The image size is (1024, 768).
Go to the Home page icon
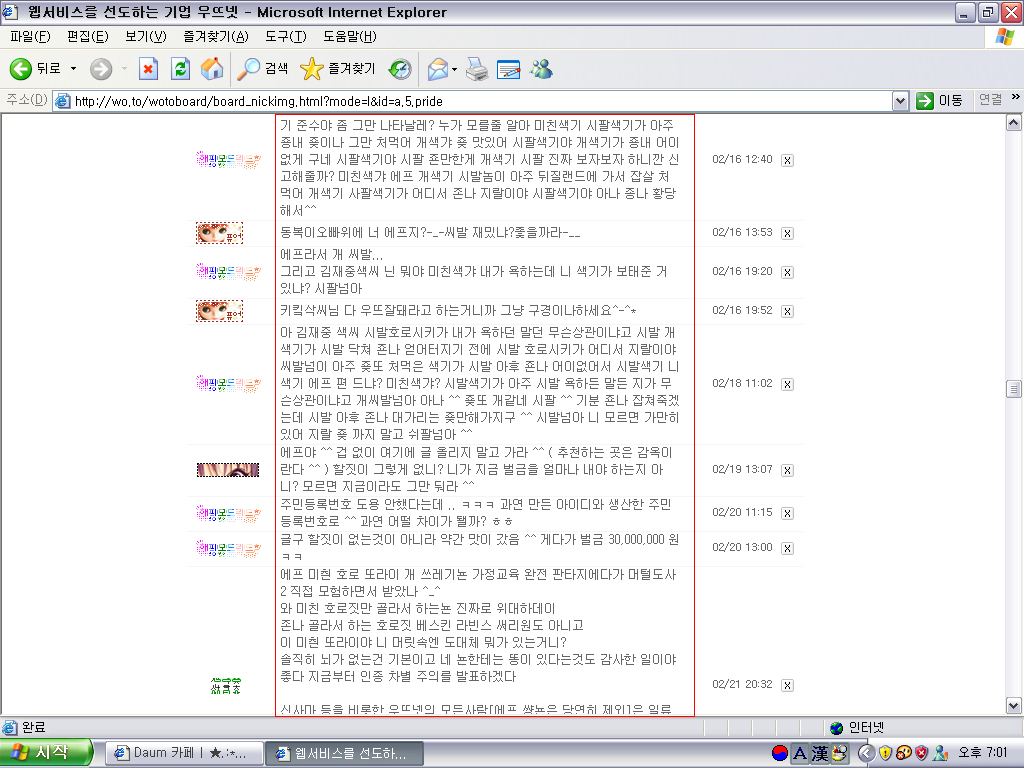coord(211,69)
